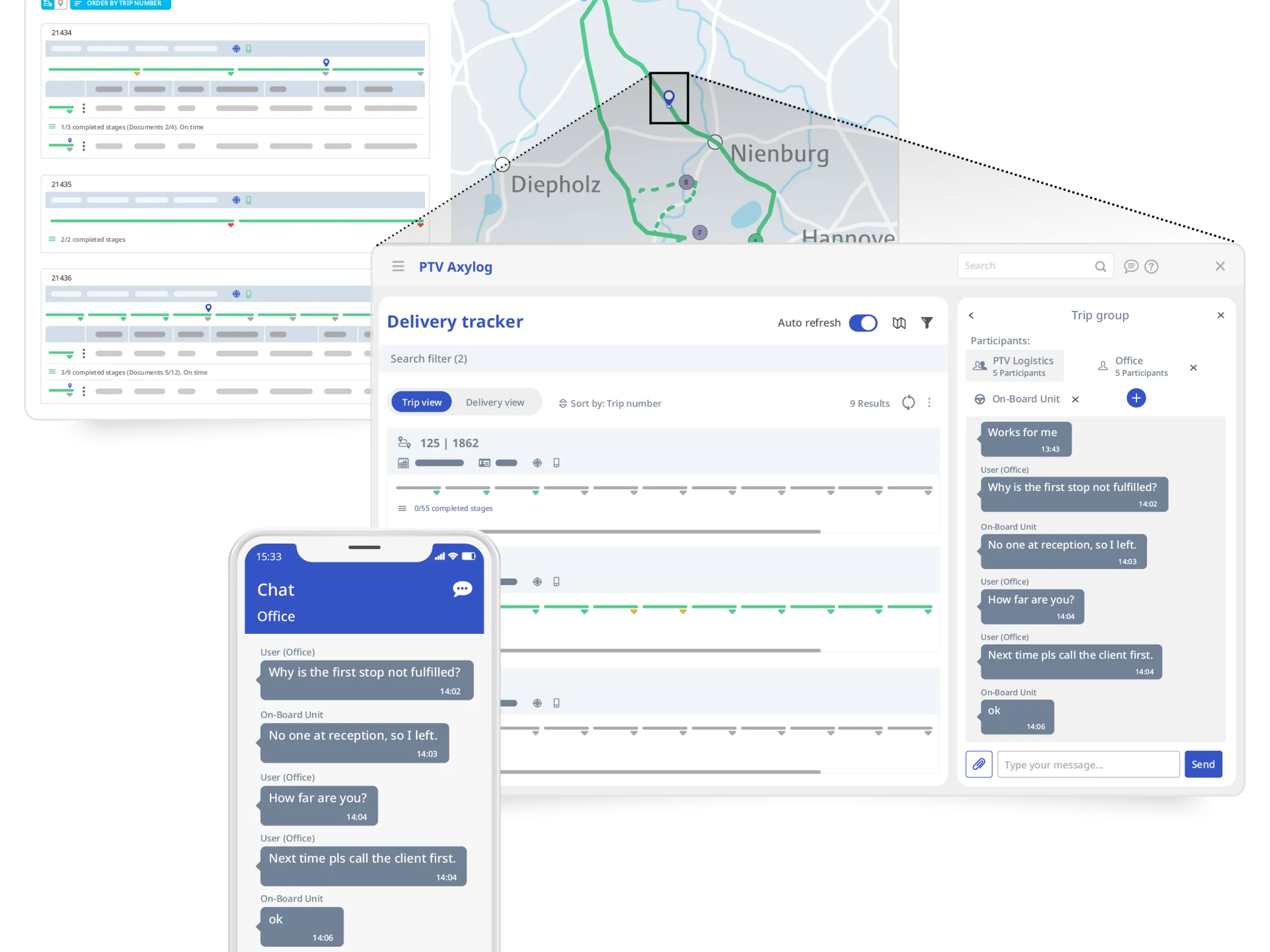Click the blue position pin on trip 21434 timeline
This screenshot has width=1270, height=952.
tap(326, 62)
